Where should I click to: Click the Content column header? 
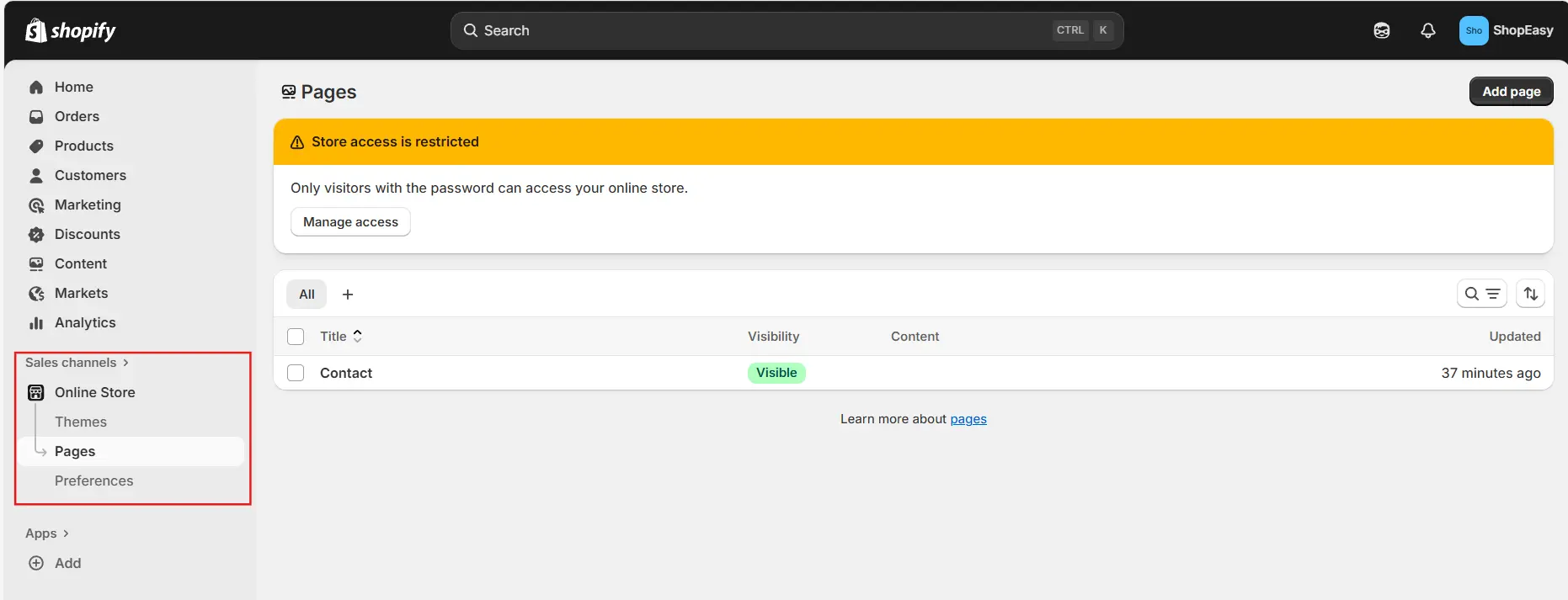[915, 337]
